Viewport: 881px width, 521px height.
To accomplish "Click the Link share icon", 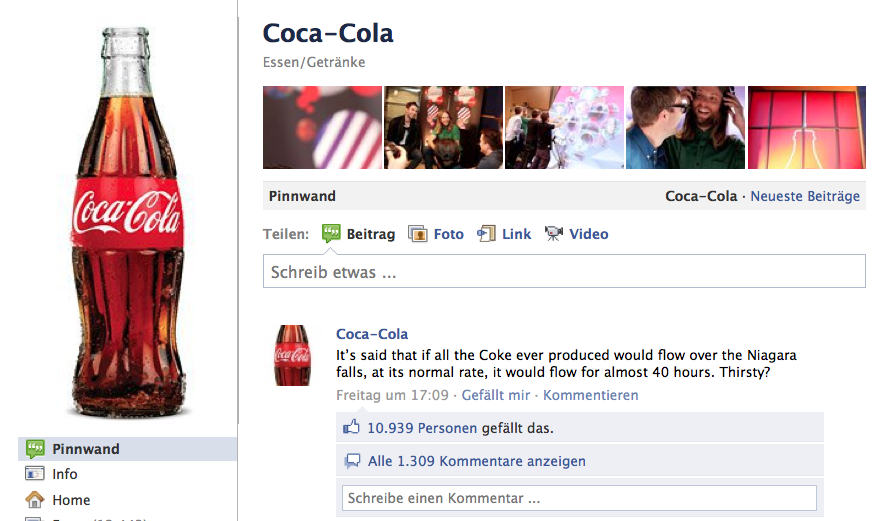I will coord(487,233).
